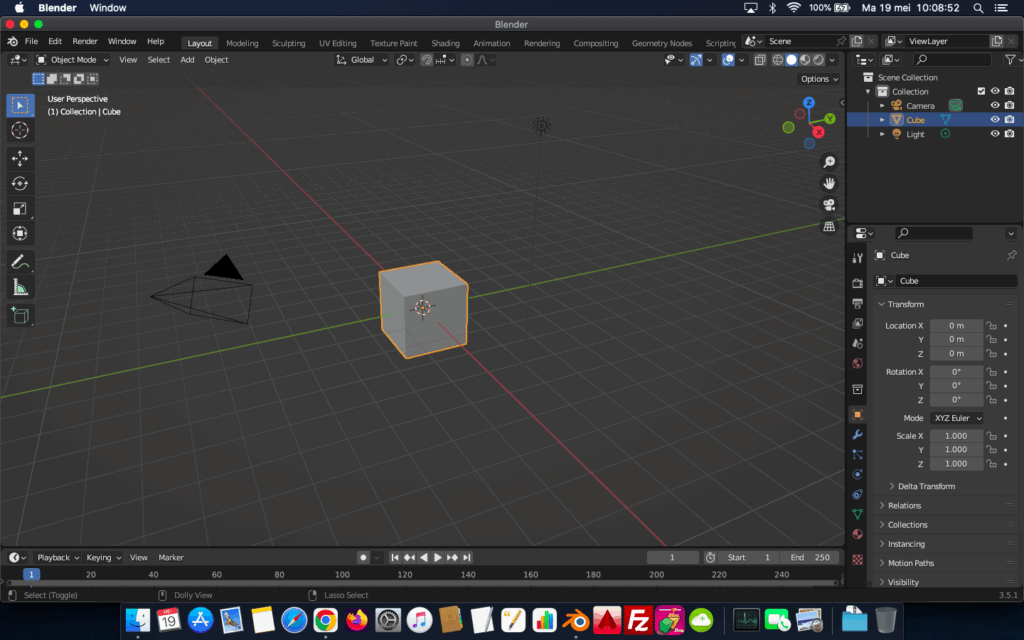
Task: Open the Global transform orientation dropdown
Action: coord(360,59)
